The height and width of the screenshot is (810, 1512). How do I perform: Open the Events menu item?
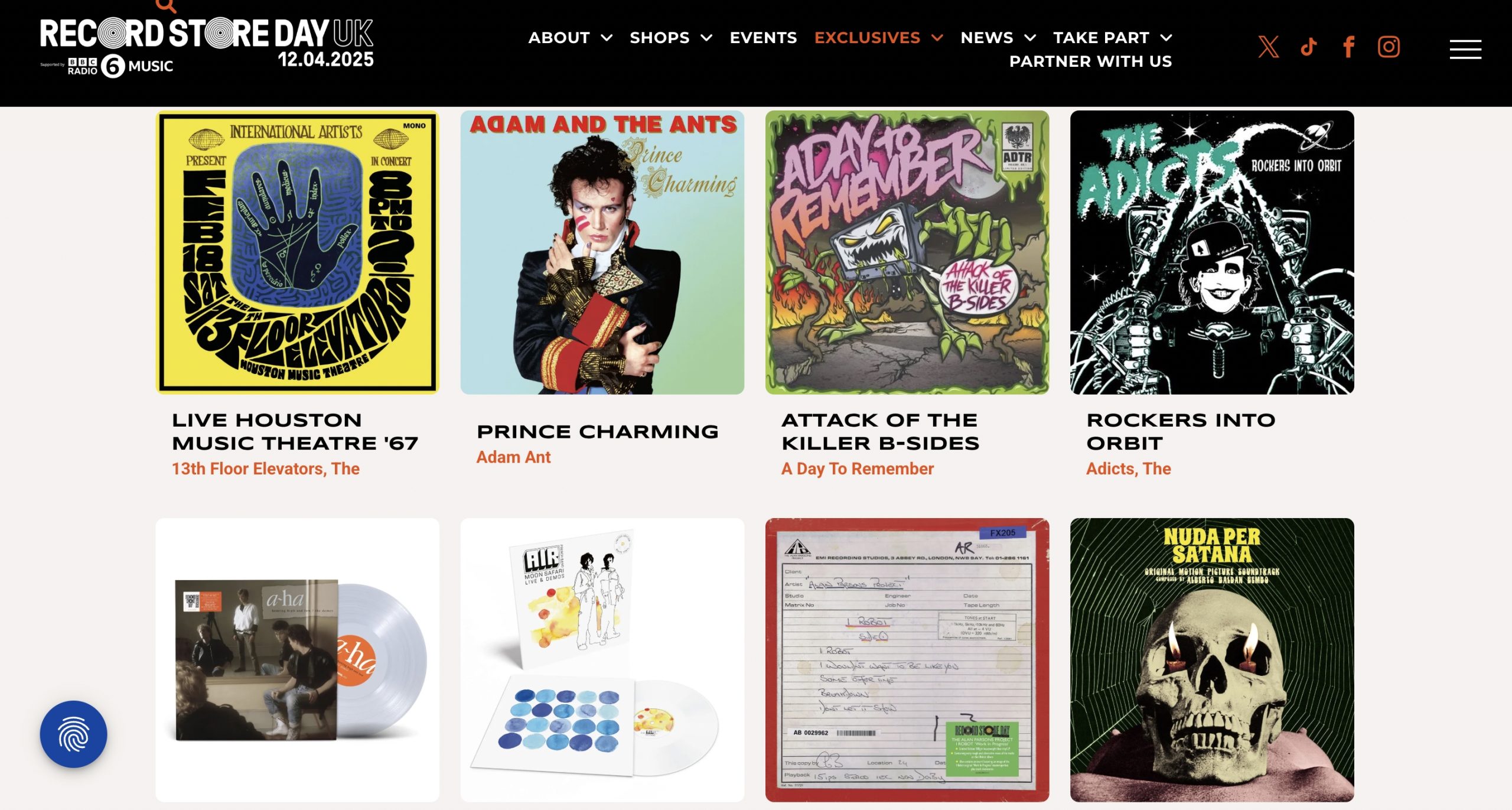[x=763, y=38]
